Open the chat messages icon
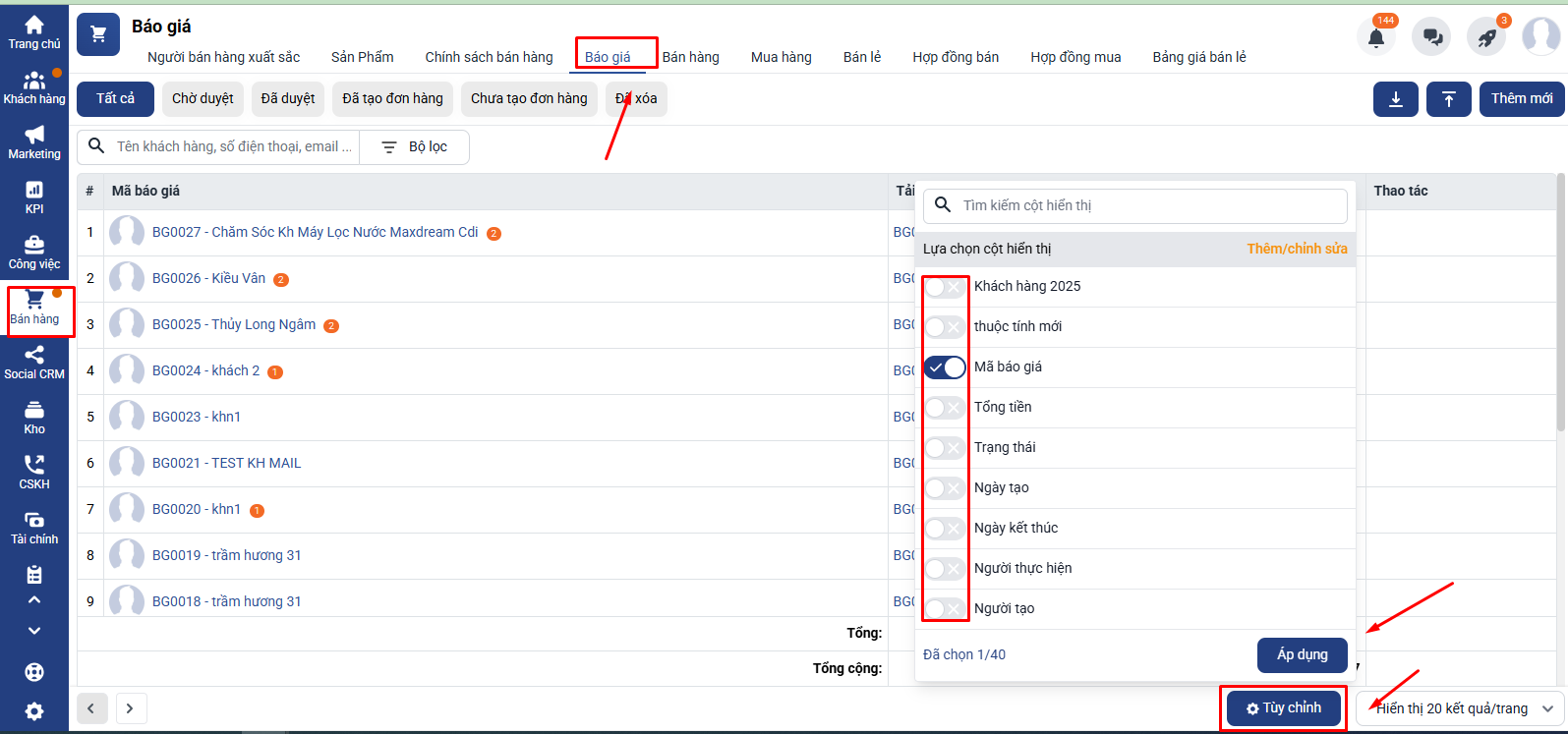The height and width of the screenshot is (734, 1568). tap(1431, 37)
